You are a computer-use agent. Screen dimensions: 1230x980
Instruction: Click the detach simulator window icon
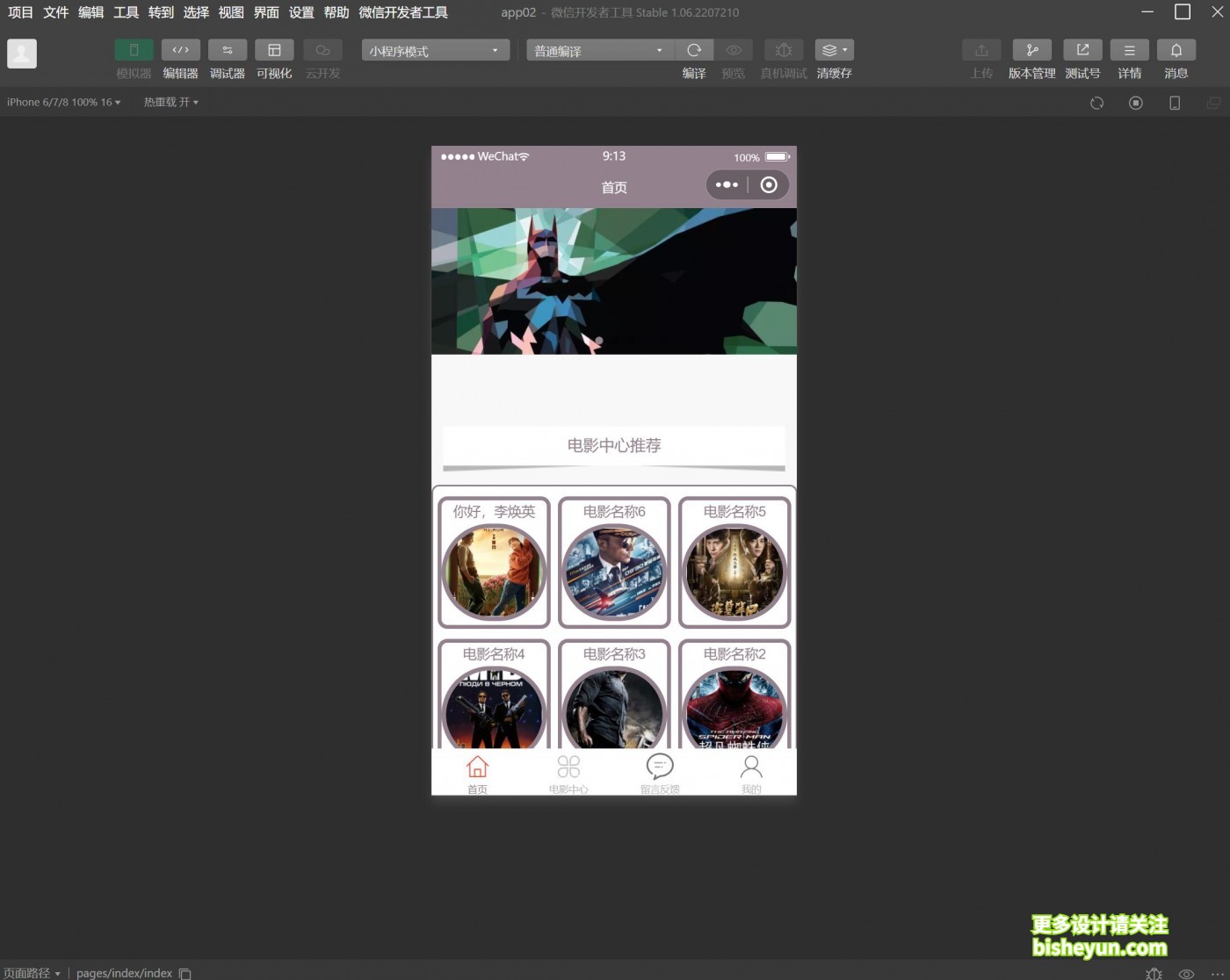click(1213, 103)
